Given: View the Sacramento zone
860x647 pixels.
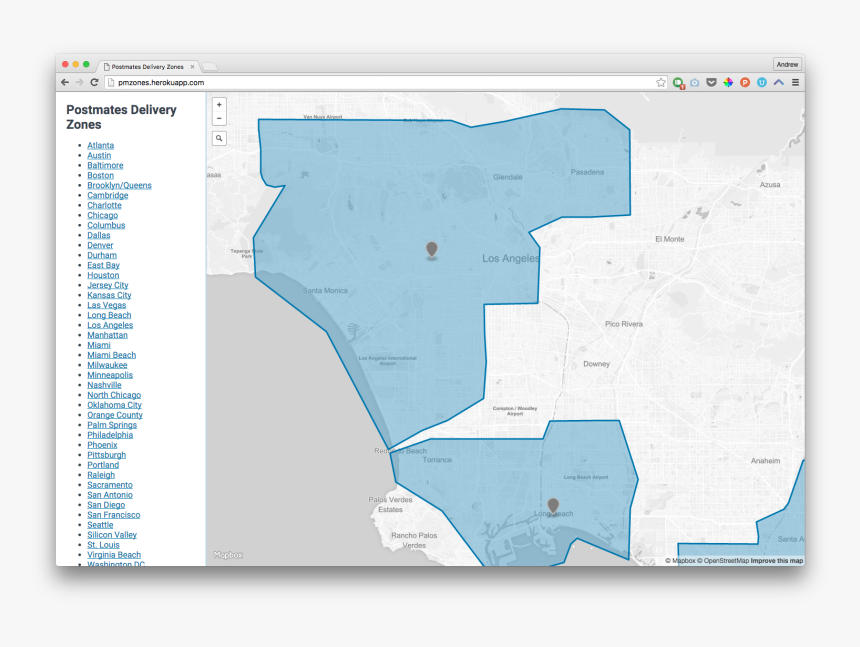Looking at the screenshot, I should click(110, 485).
